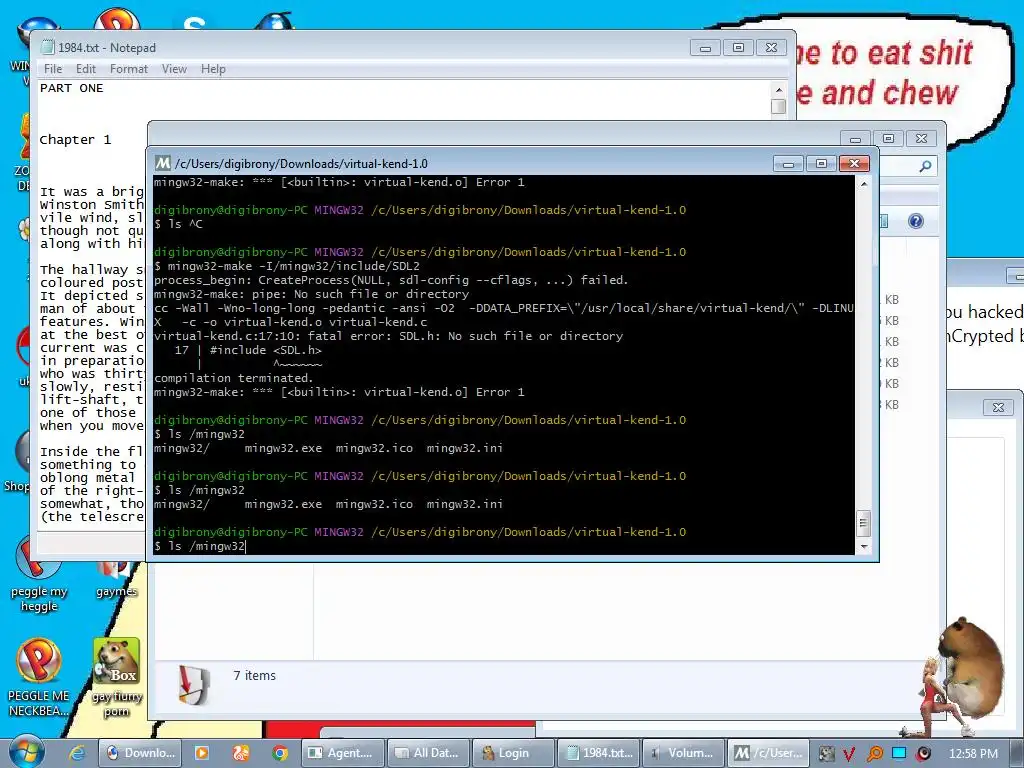Switch to the Downlo... taskbar button
Viewport: 1024px width, 768px height.
[140, 753]
